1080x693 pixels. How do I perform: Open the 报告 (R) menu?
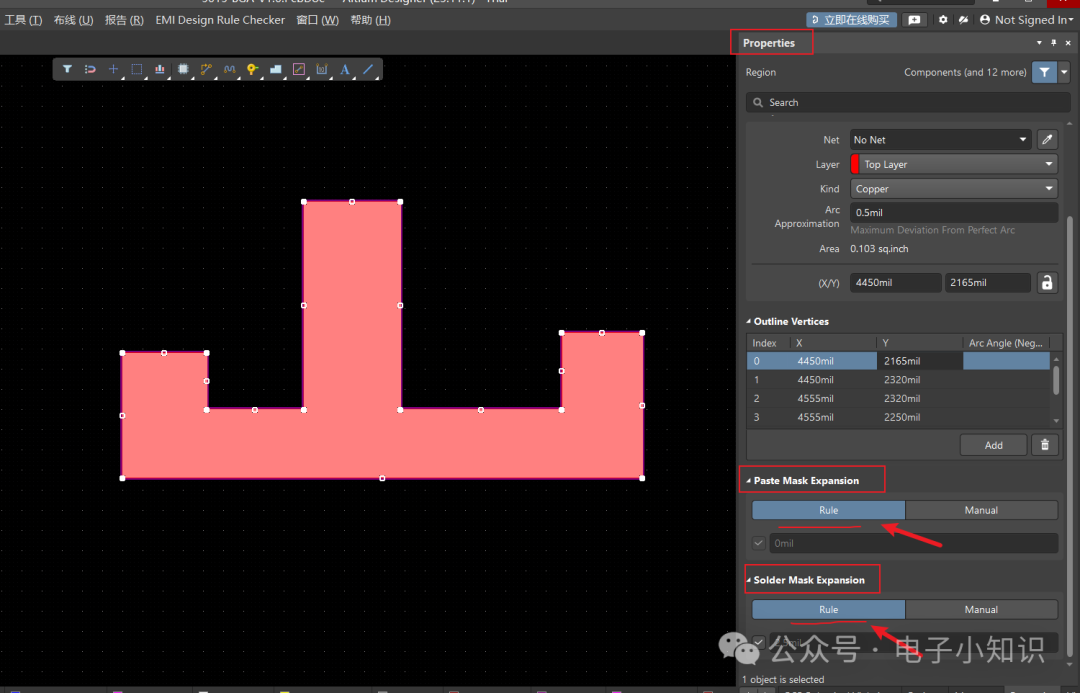124,20
